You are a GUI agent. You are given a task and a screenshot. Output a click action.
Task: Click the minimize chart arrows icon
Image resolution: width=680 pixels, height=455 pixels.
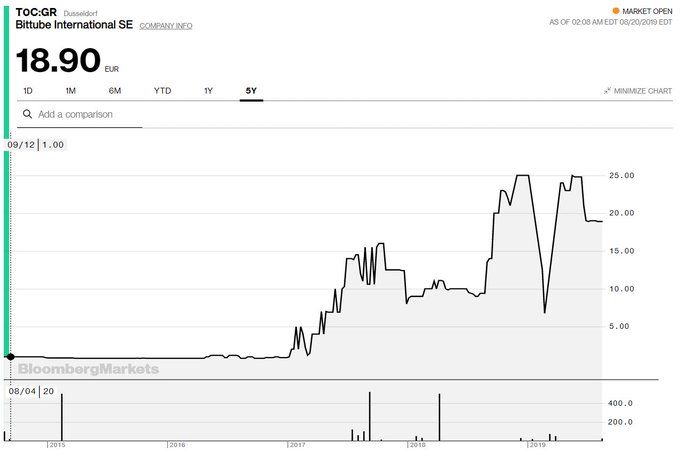tap(607, 91)
